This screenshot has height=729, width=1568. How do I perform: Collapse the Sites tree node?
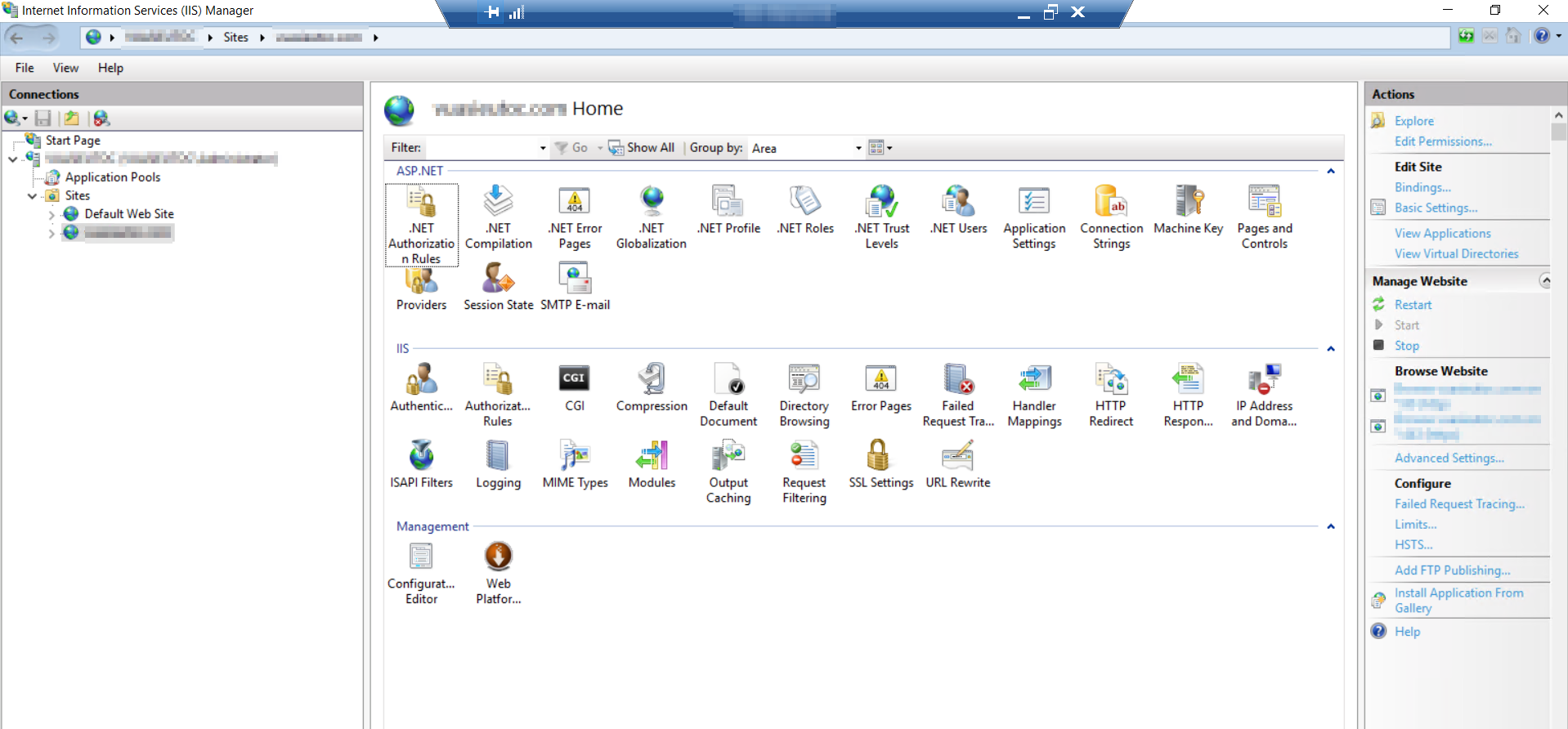point(32,196)
